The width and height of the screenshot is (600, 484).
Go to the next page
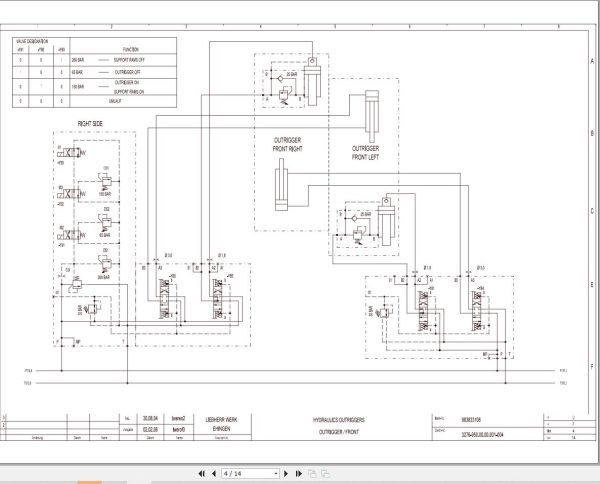286,474
